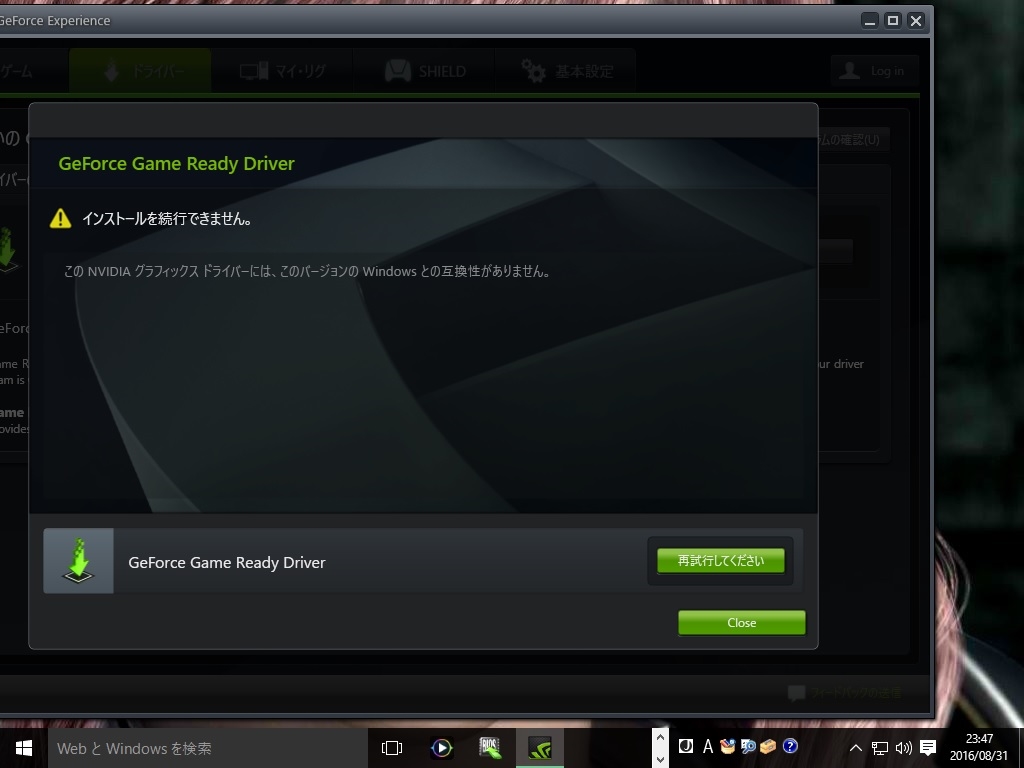1024x768 pixels.
Task: Maximize the GeForce Experience window
Action: 893,21
